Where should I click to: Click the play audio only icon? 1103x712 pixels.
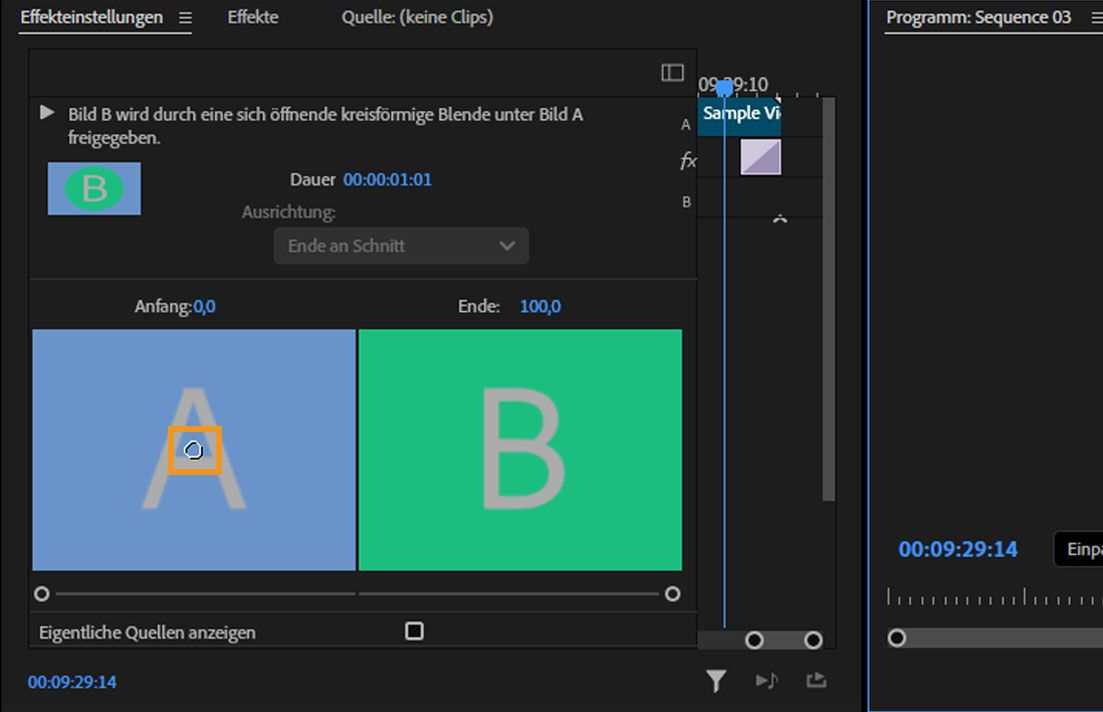767,680
